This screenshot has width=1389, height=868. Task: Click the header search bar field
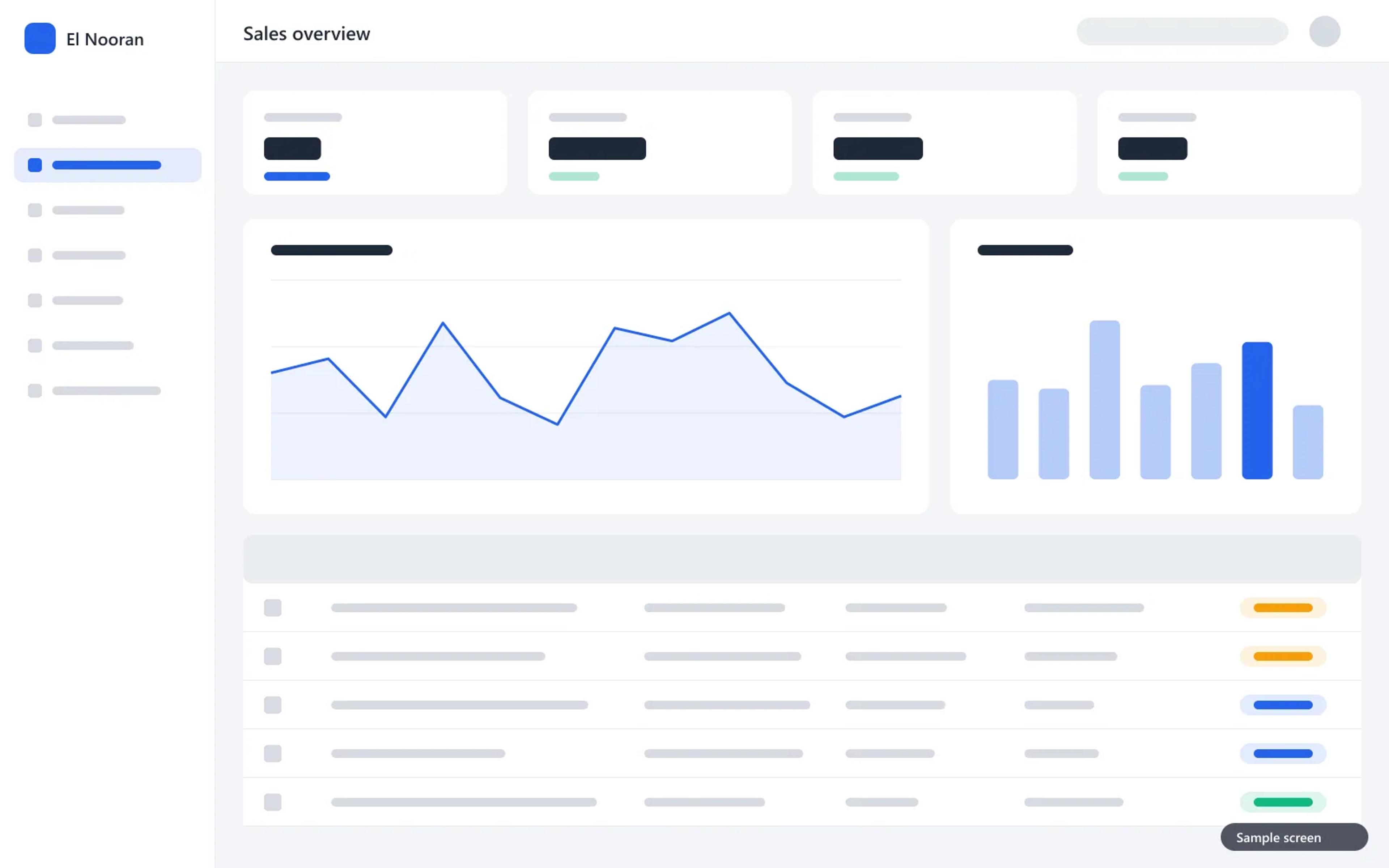(1182, 31)
